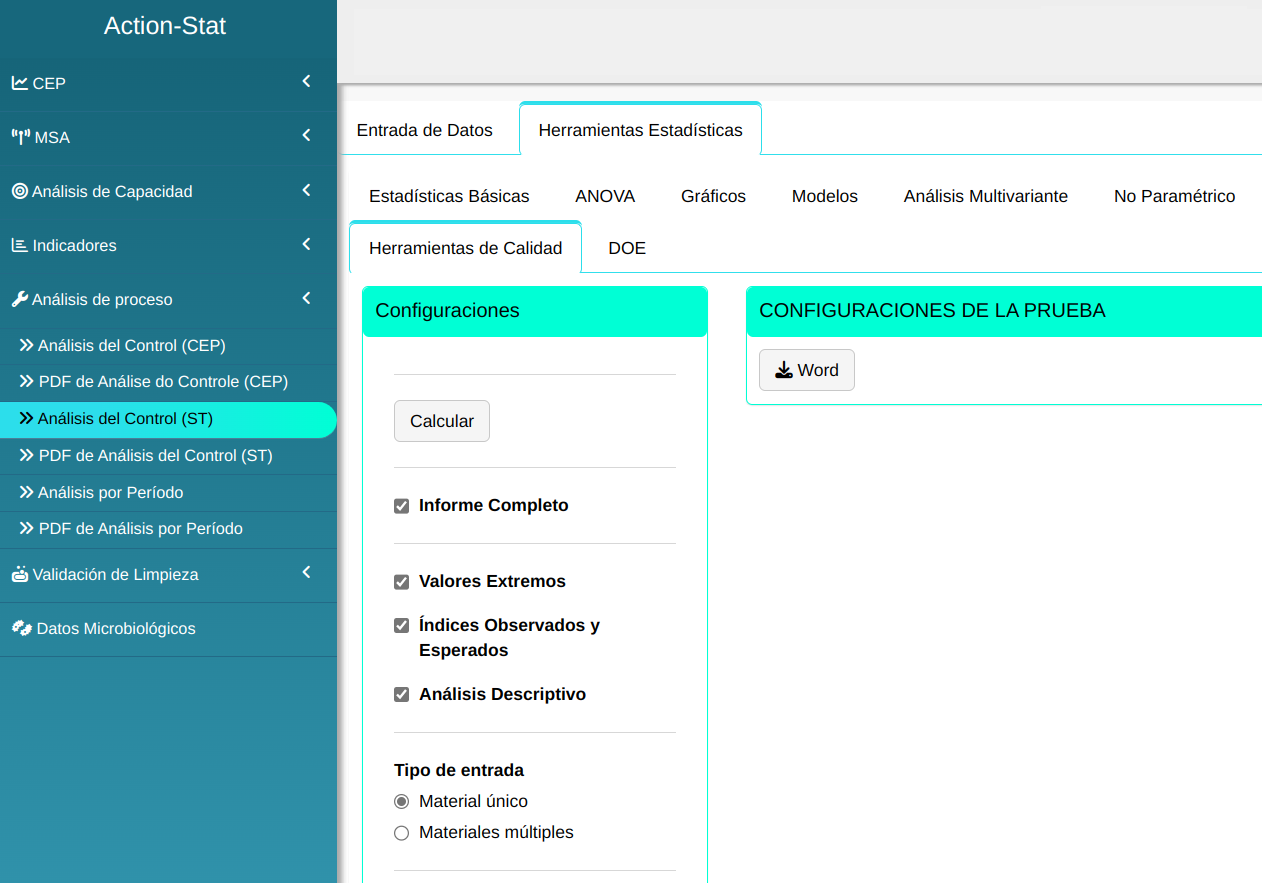
Task: Expand the MSA section arrow
Action: (x=307, y=136)
